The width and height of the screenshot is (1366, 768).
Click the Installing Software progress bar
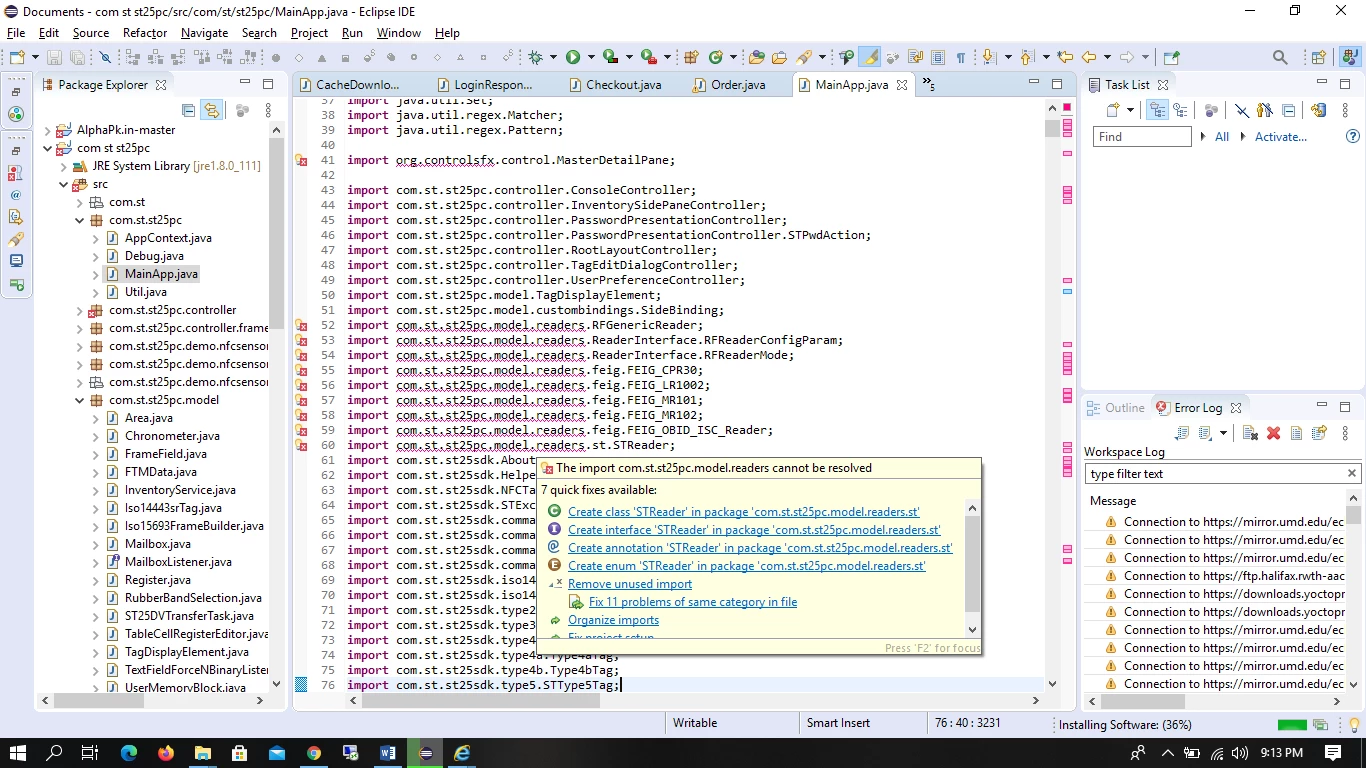click(1292, 725)
